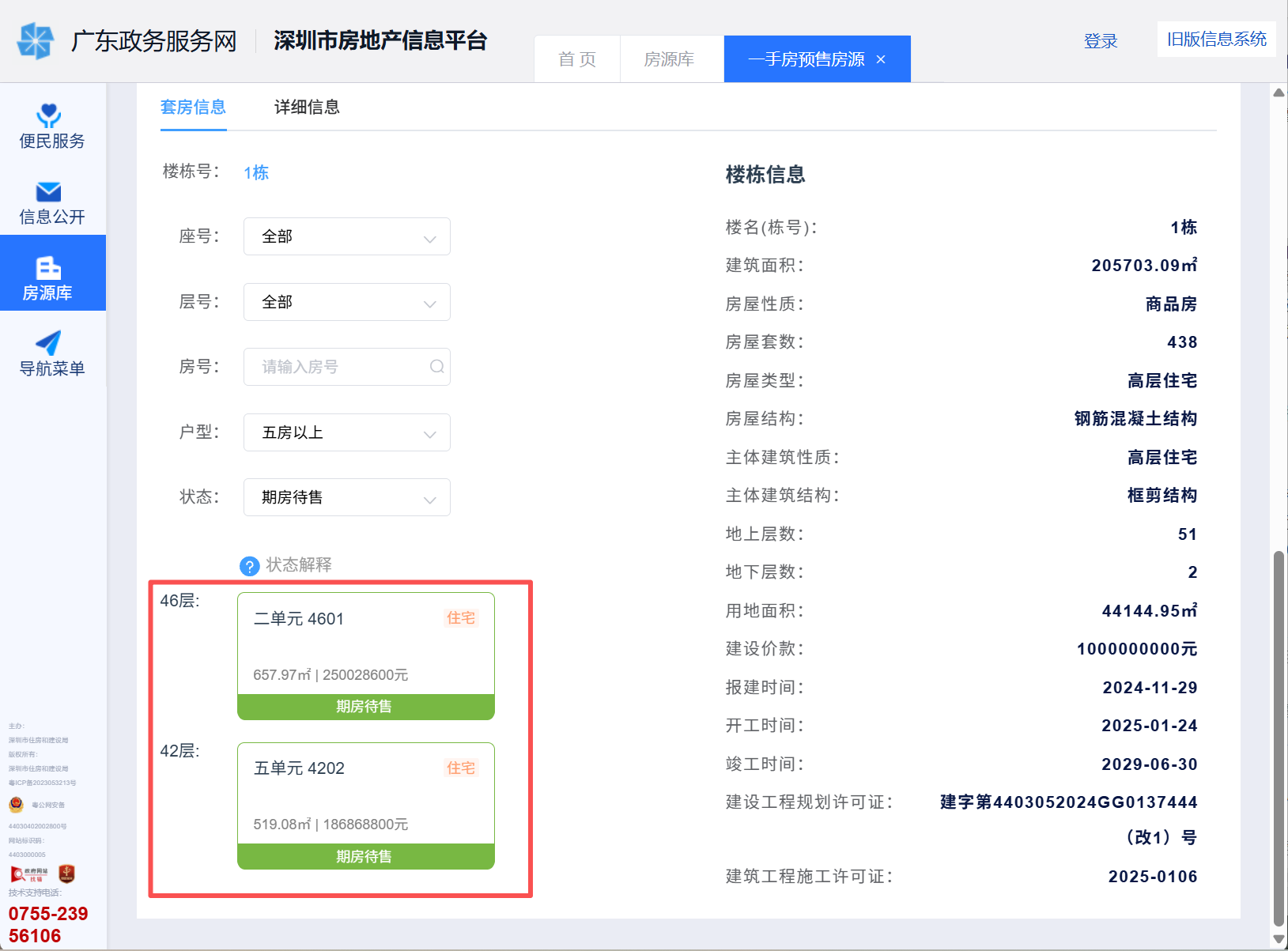Click the 广东政务服务网 logo icon
1288x951 pixels.
pos(36,40)
